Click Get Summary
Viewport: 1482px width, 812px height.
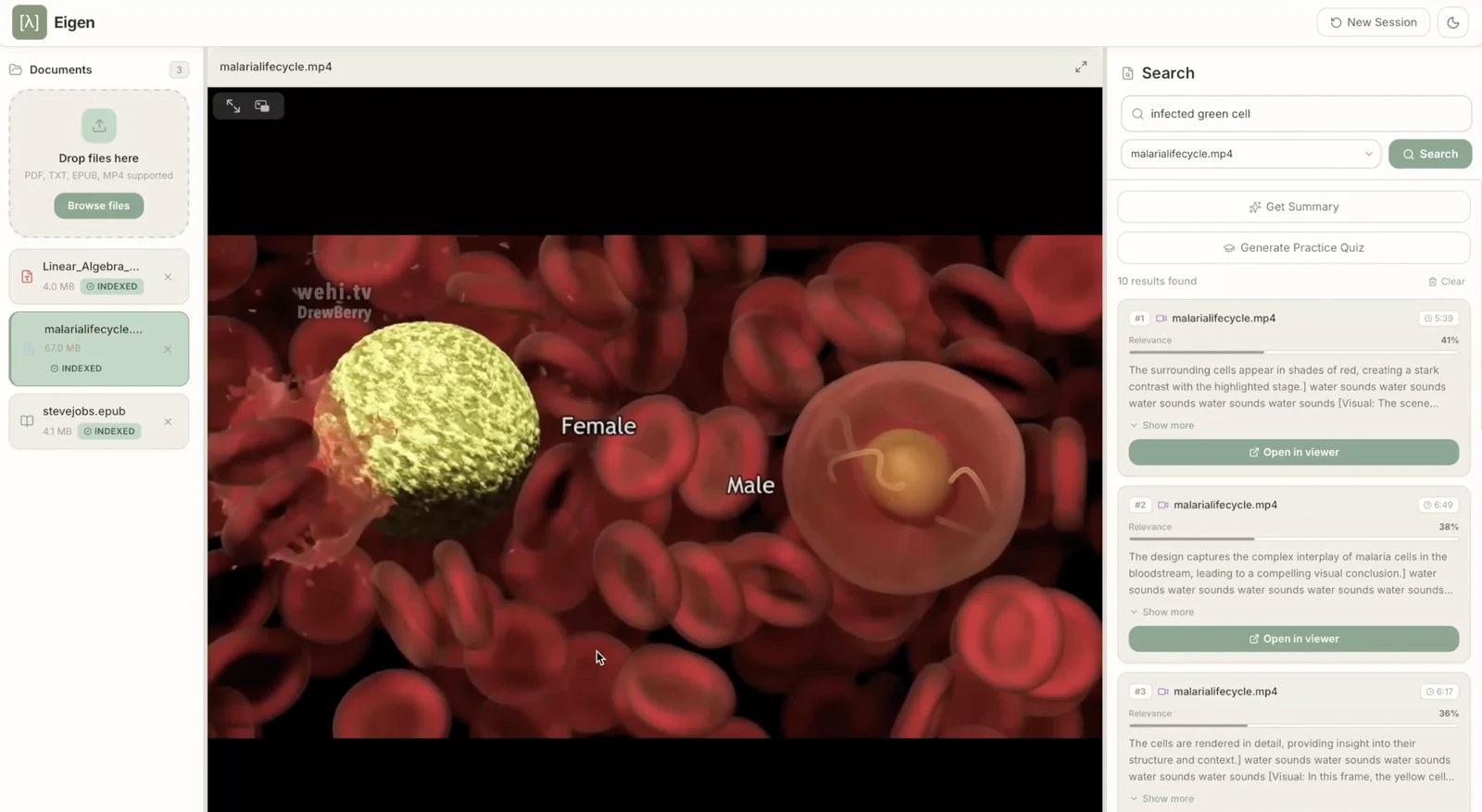coord(1294,206)
